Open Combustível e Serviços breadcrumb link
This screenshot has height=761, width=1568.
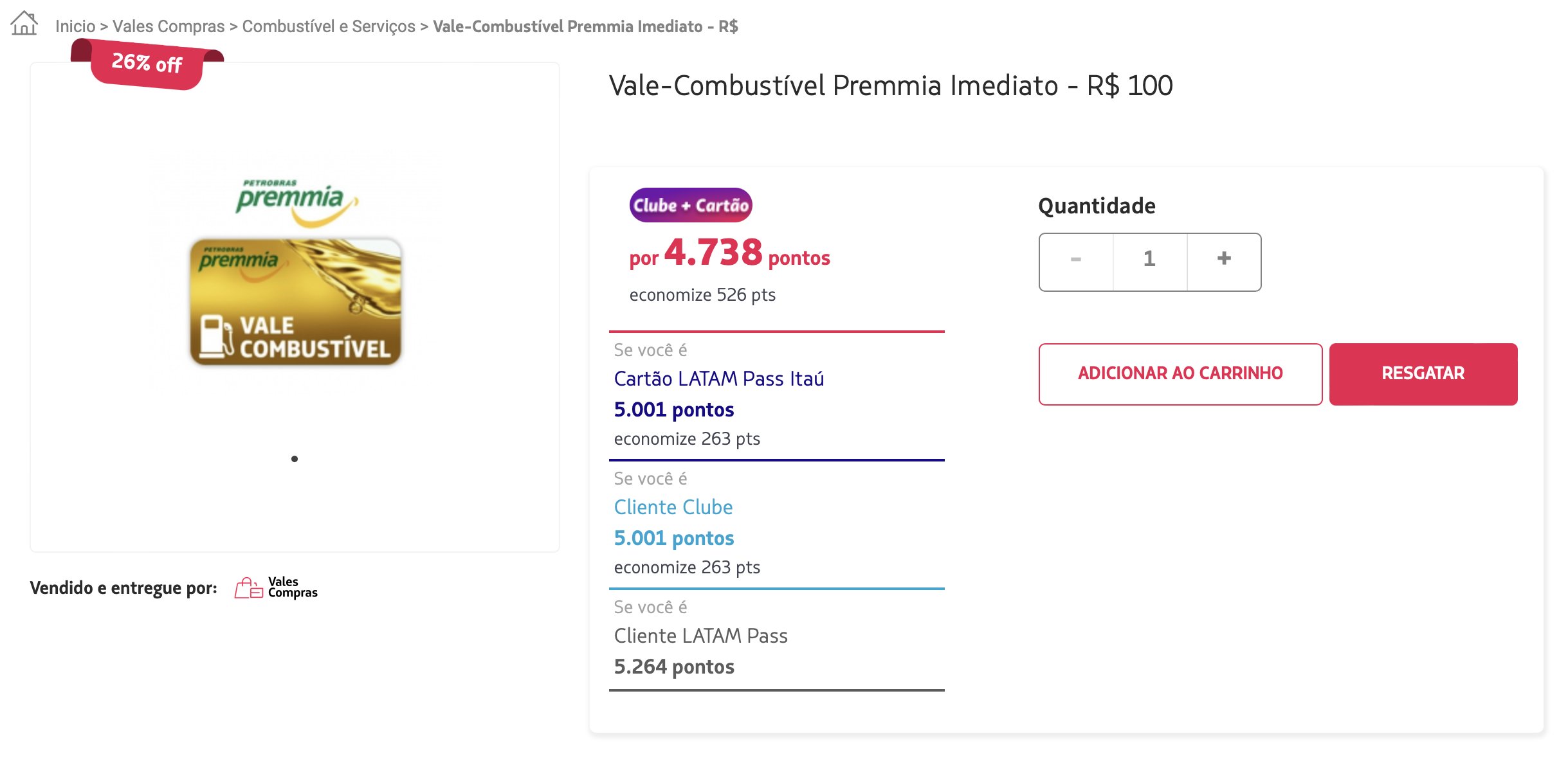coord(329,26)
